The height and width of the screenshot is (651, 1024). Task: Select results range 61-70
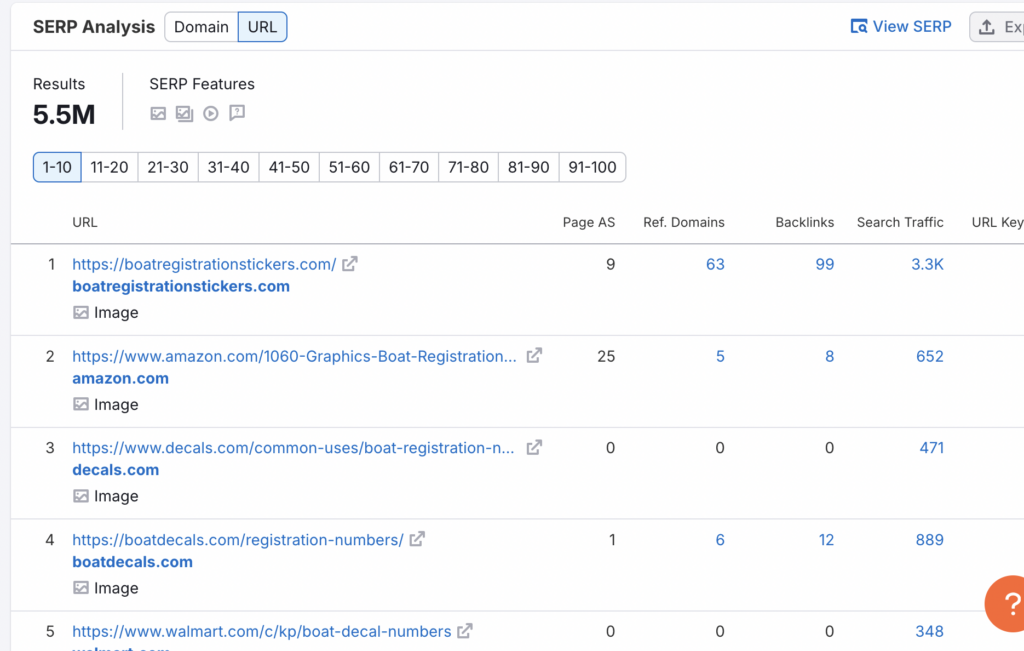409,167
